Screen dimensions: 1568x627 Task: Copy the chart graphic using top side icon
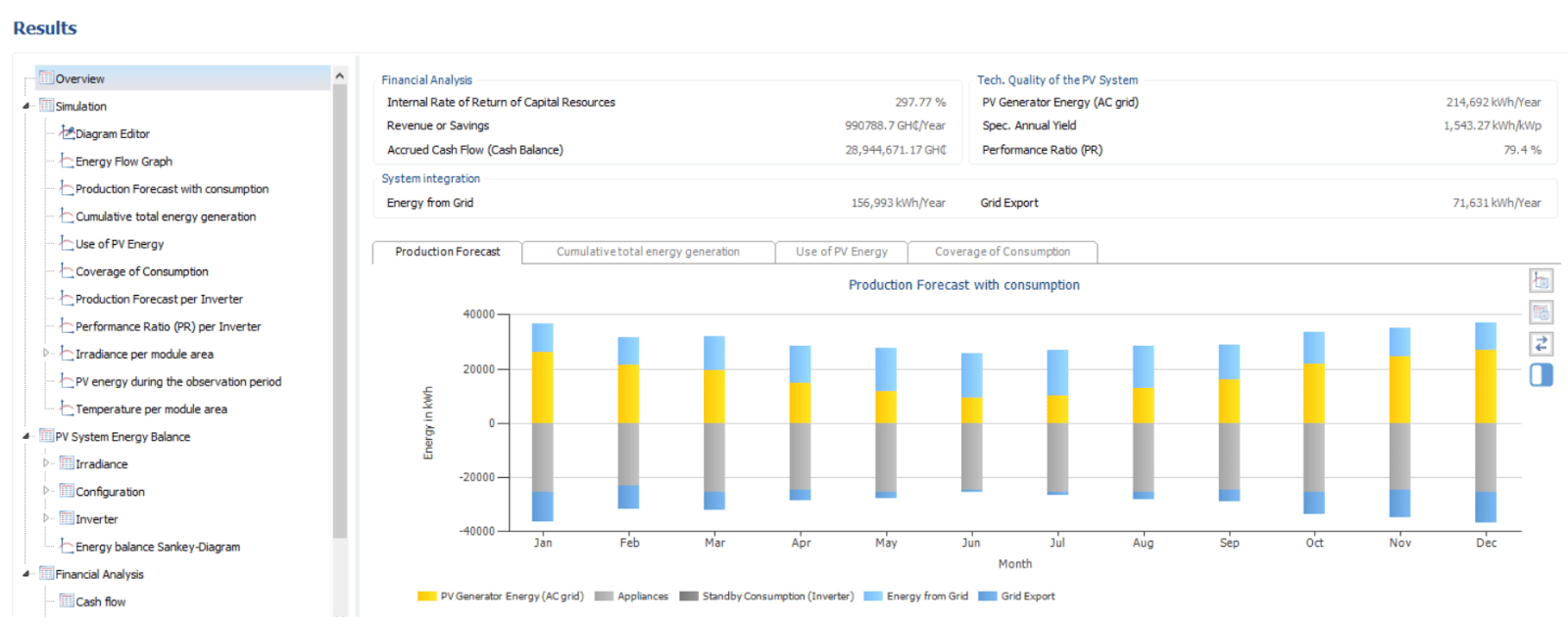pos(1541,281)
